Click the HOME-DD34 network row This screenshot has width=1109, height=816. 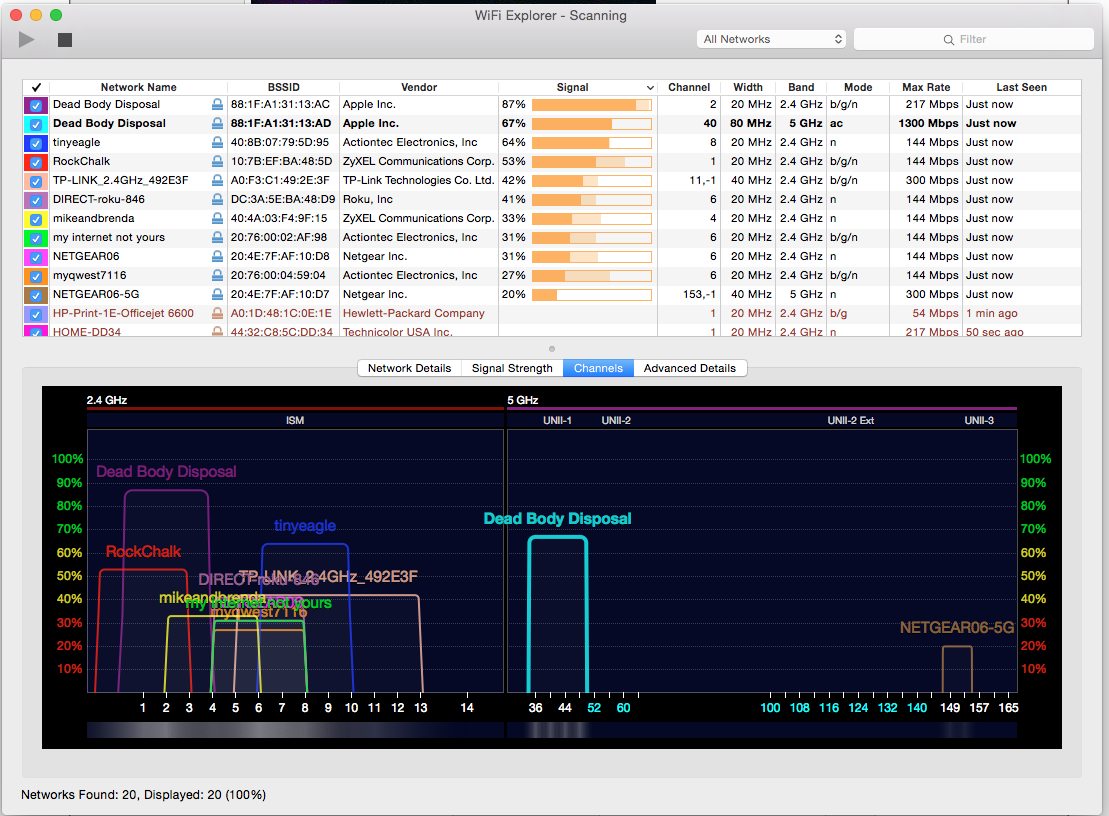pos(552,331)
